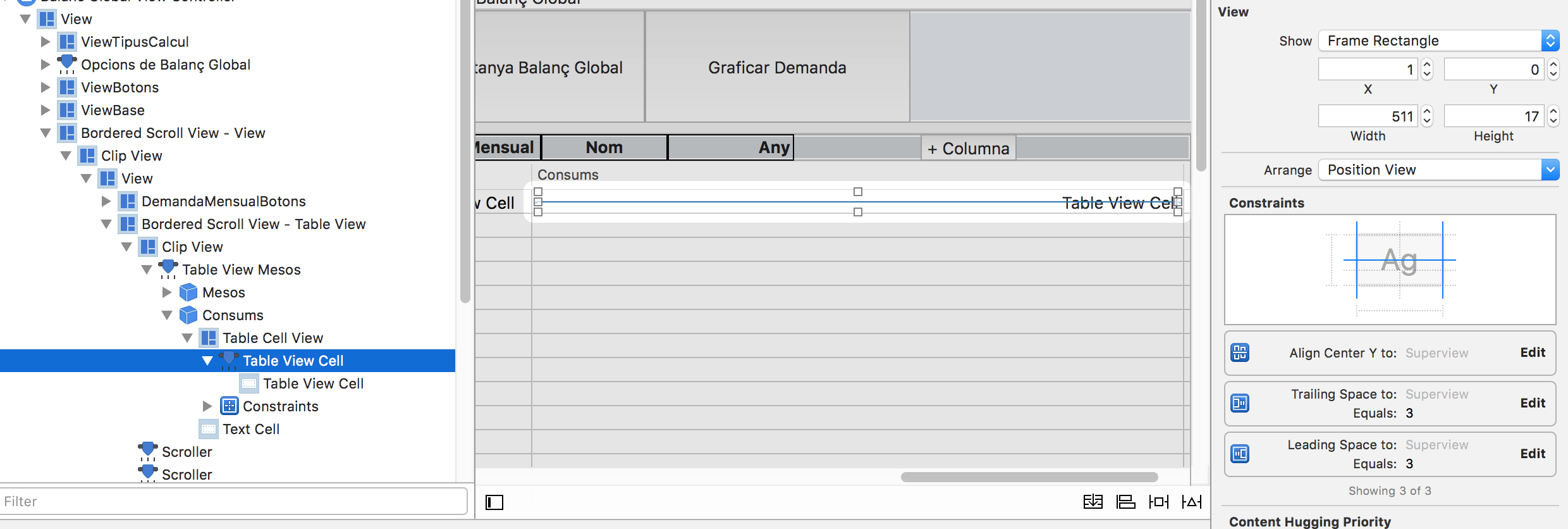Click the X value stepper
Viewport: 1568px width, 529px height.
pyautogui.click(x=1427, y=70)
